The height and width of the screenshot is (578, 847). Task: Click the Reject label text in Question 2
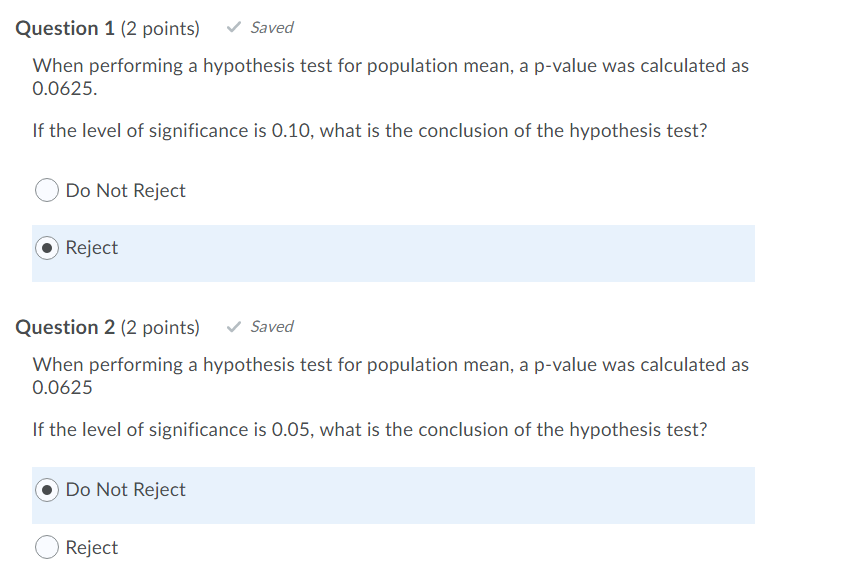click(92, 548)
